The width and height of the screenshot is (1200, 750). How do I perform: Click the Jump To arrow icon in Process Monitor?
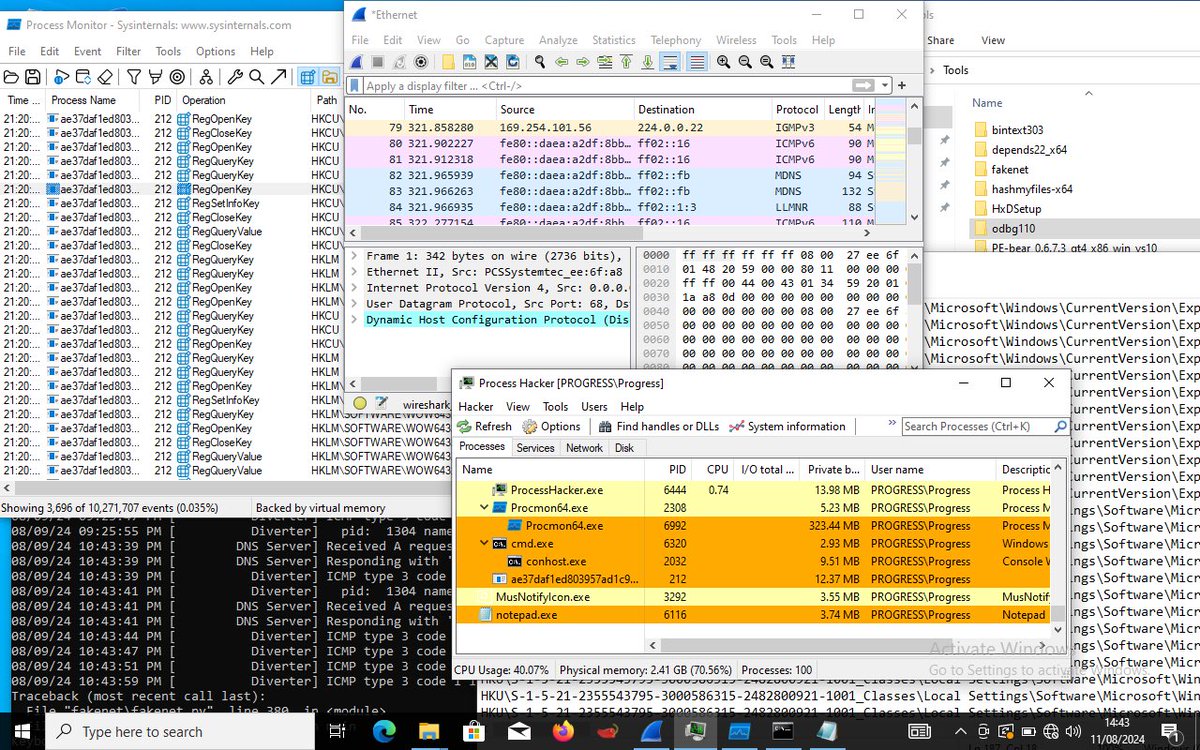click(x=278, y=77)
